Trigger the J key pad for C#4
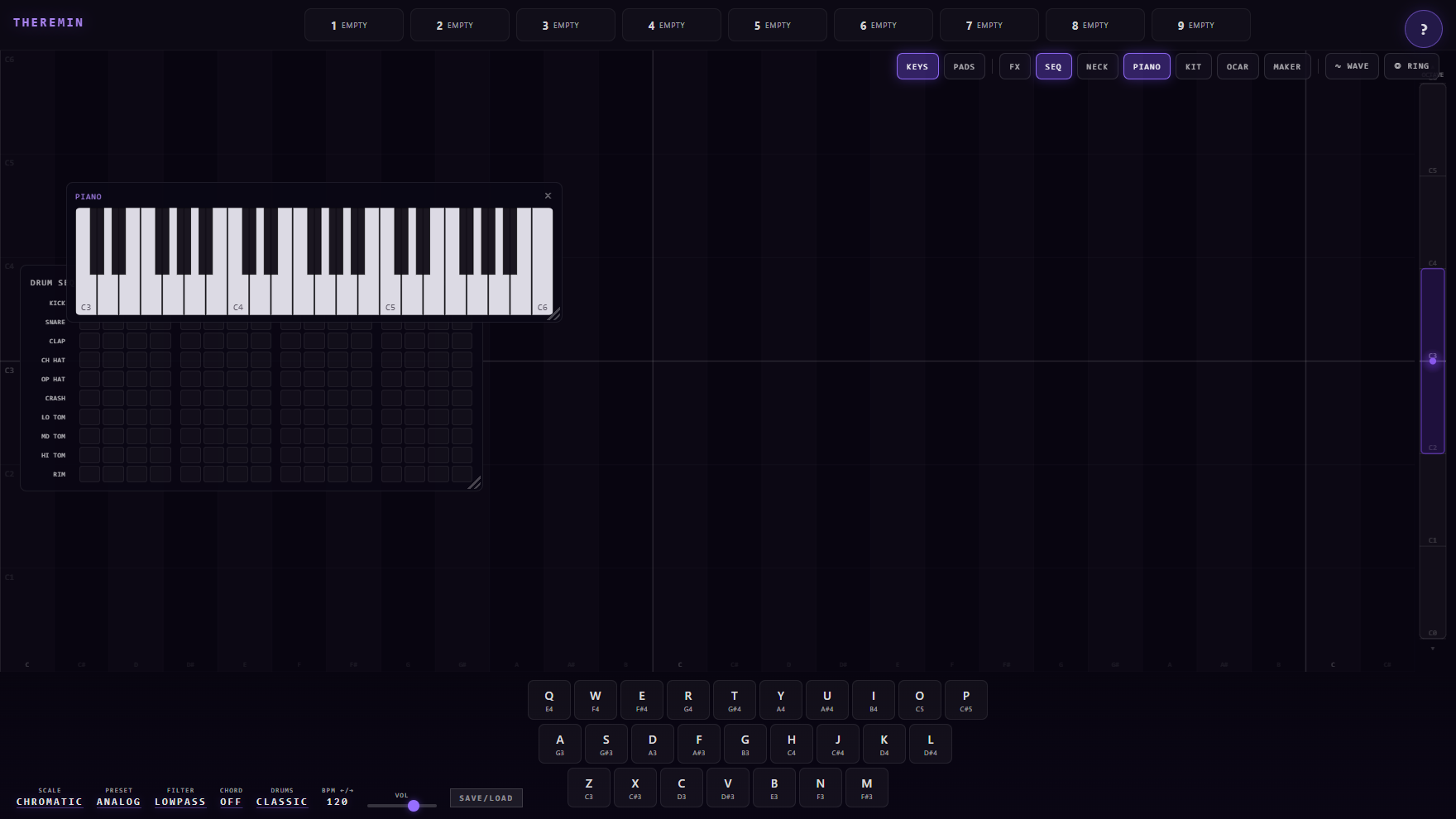 click(838, 744)
